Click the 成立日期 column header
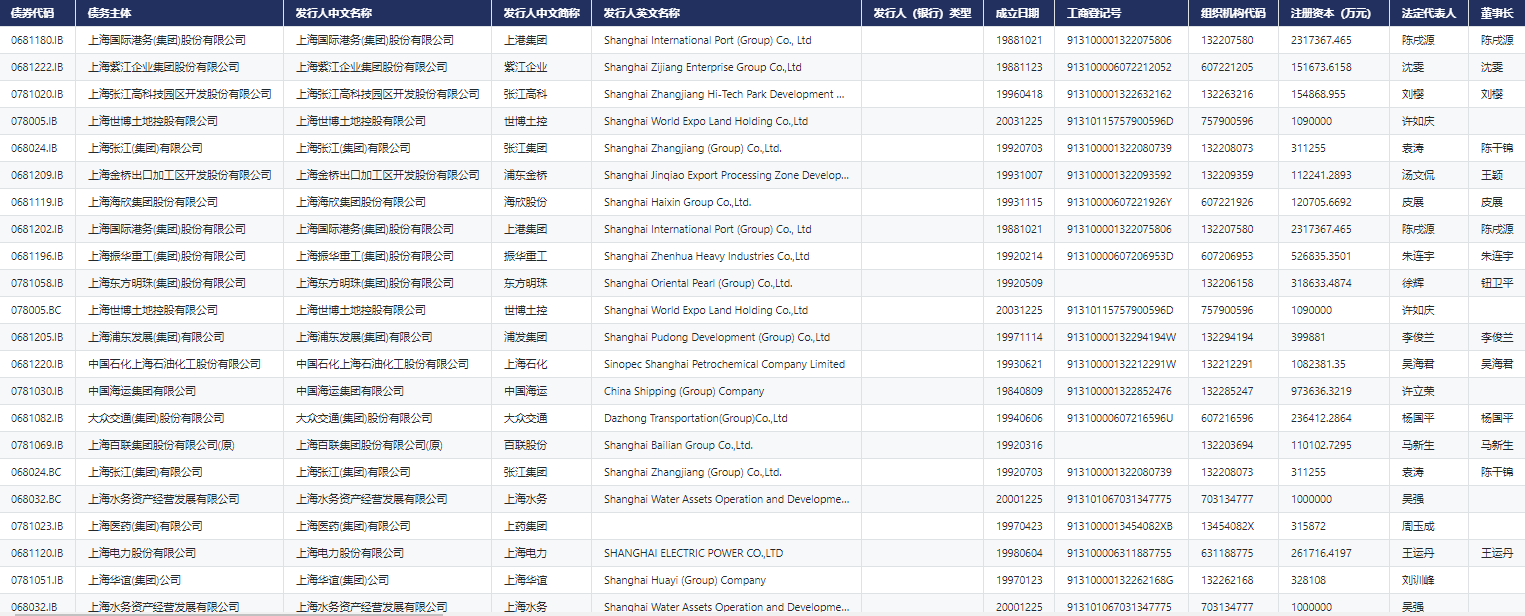This screenshot has width=1525, height=616. coord(1019,13)
